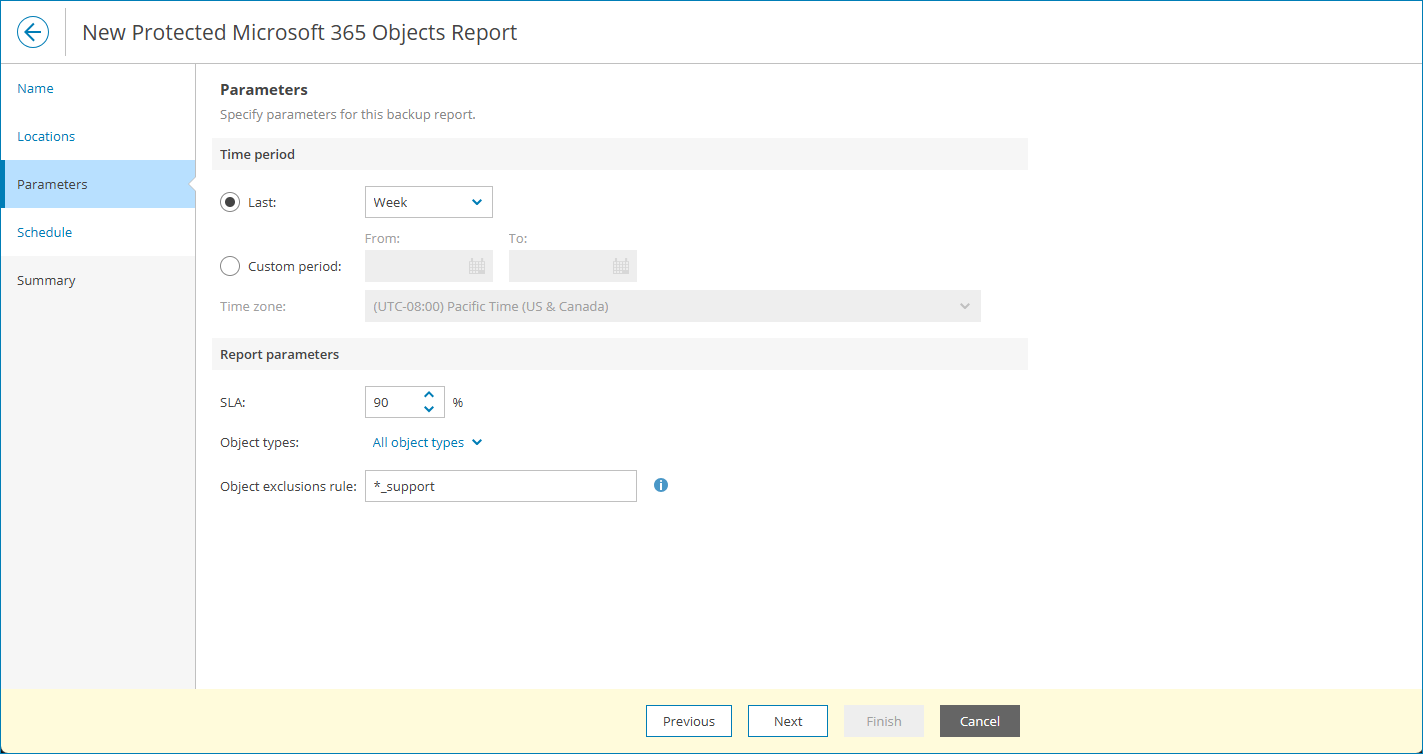Click the Object exclusions rule text field

tap(500, 485)
